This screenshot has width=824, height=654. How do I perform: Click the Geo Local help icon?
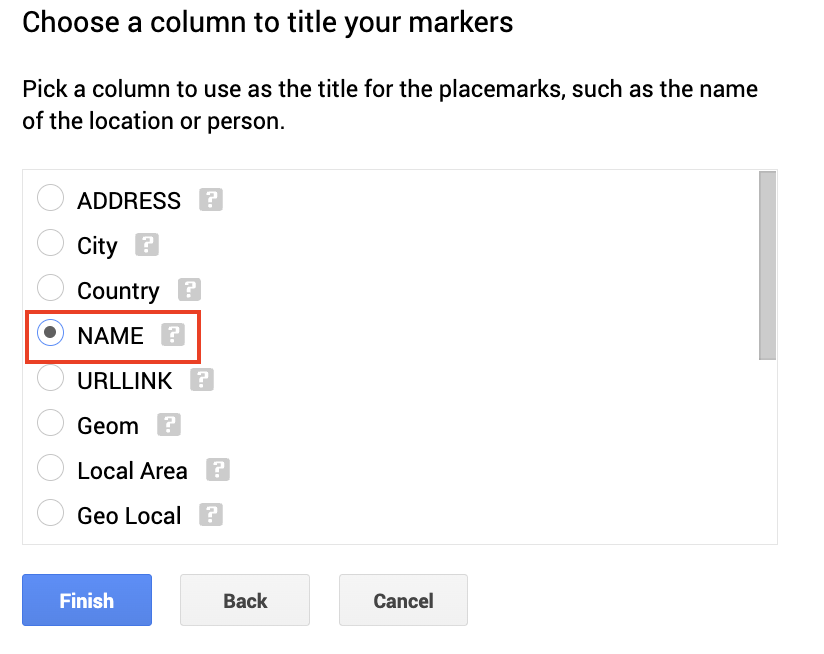tap(211, 515)
